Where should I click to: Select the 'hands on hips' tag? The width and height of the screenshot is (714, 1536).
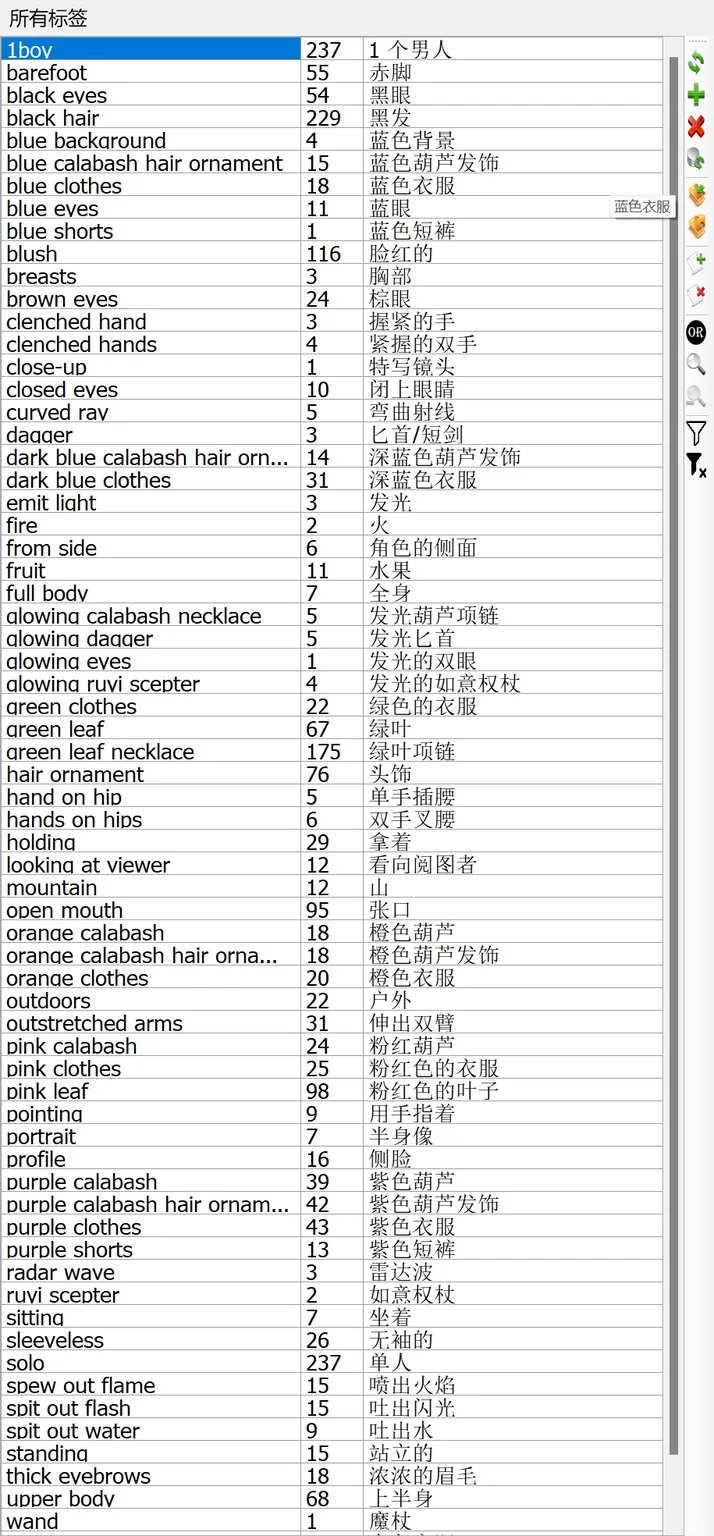74,819
